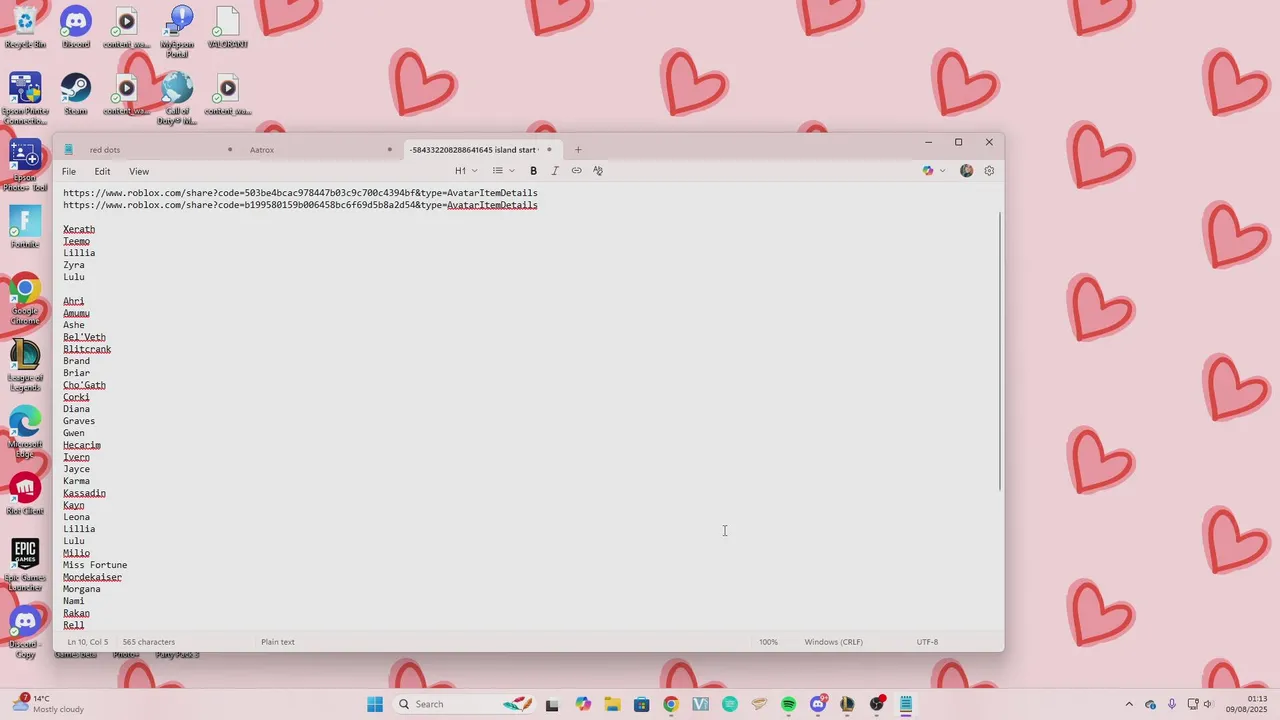Select the Microsoft Edge desktop shortcut

pyautogui.click(x=25, y=432)
